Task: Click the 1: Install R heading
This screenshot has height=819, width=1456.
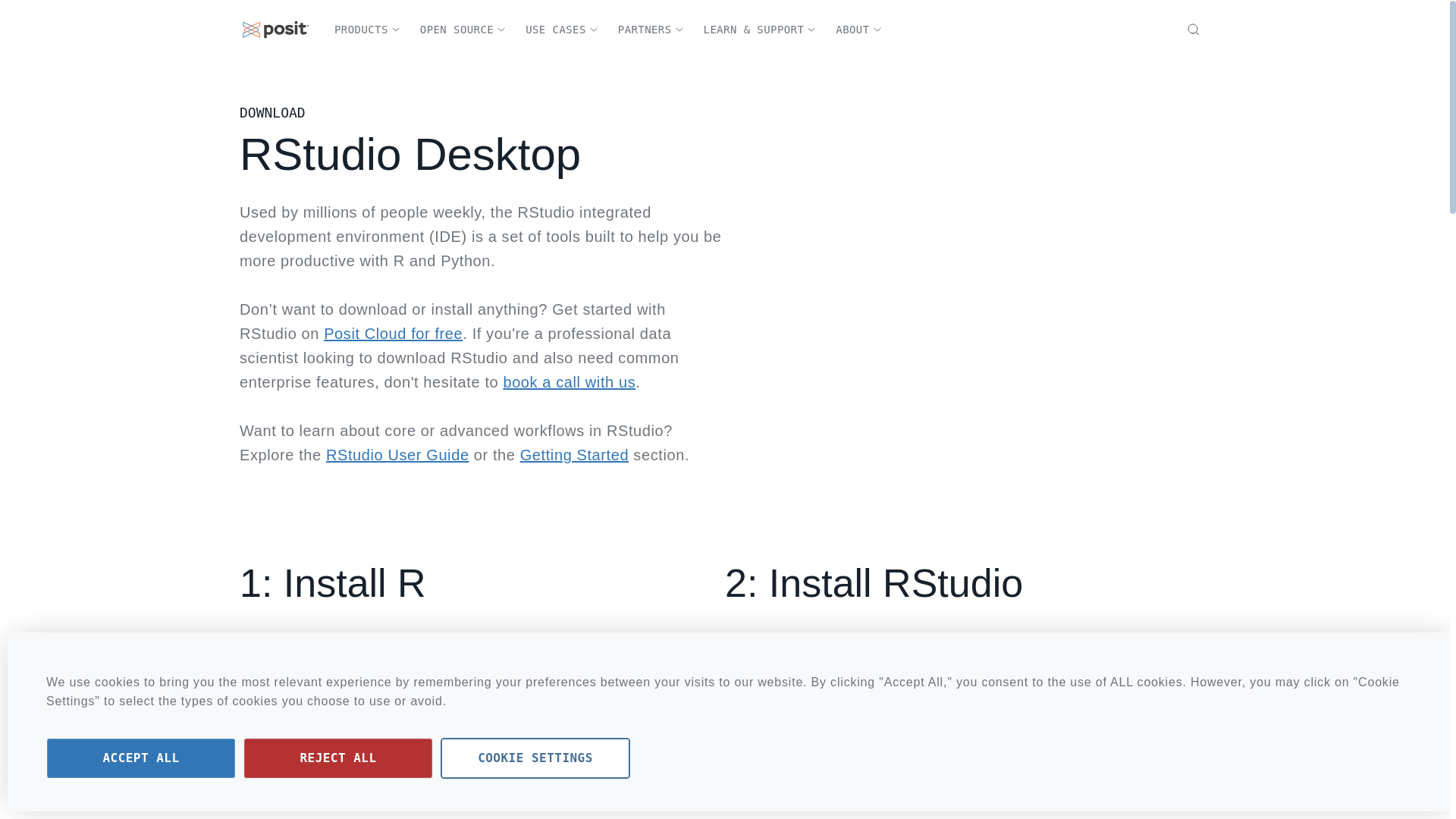Action: click(x=332, y=583)
